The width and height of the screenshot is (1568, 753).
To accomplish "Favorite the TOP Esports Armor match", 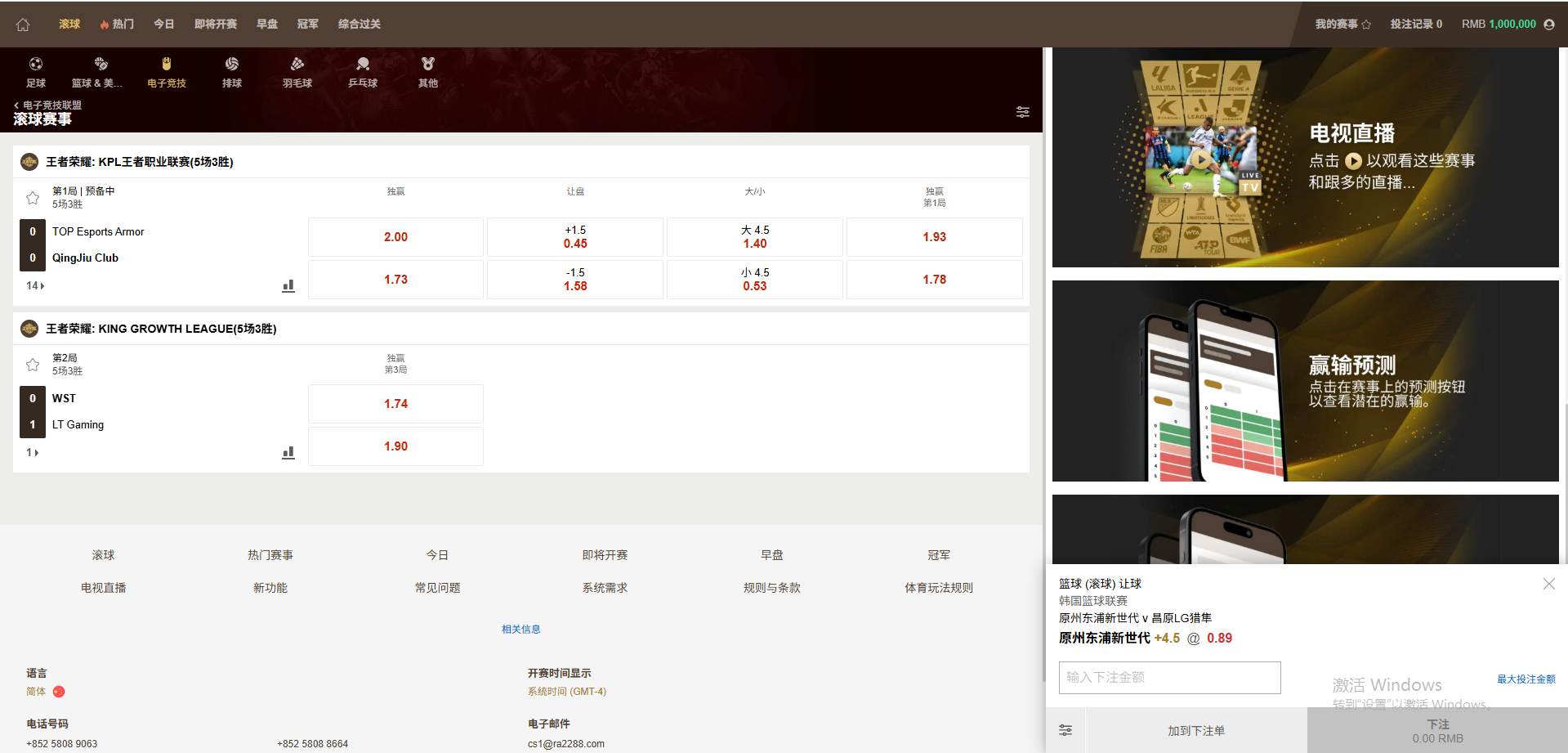I will click(x=33, y=198).
